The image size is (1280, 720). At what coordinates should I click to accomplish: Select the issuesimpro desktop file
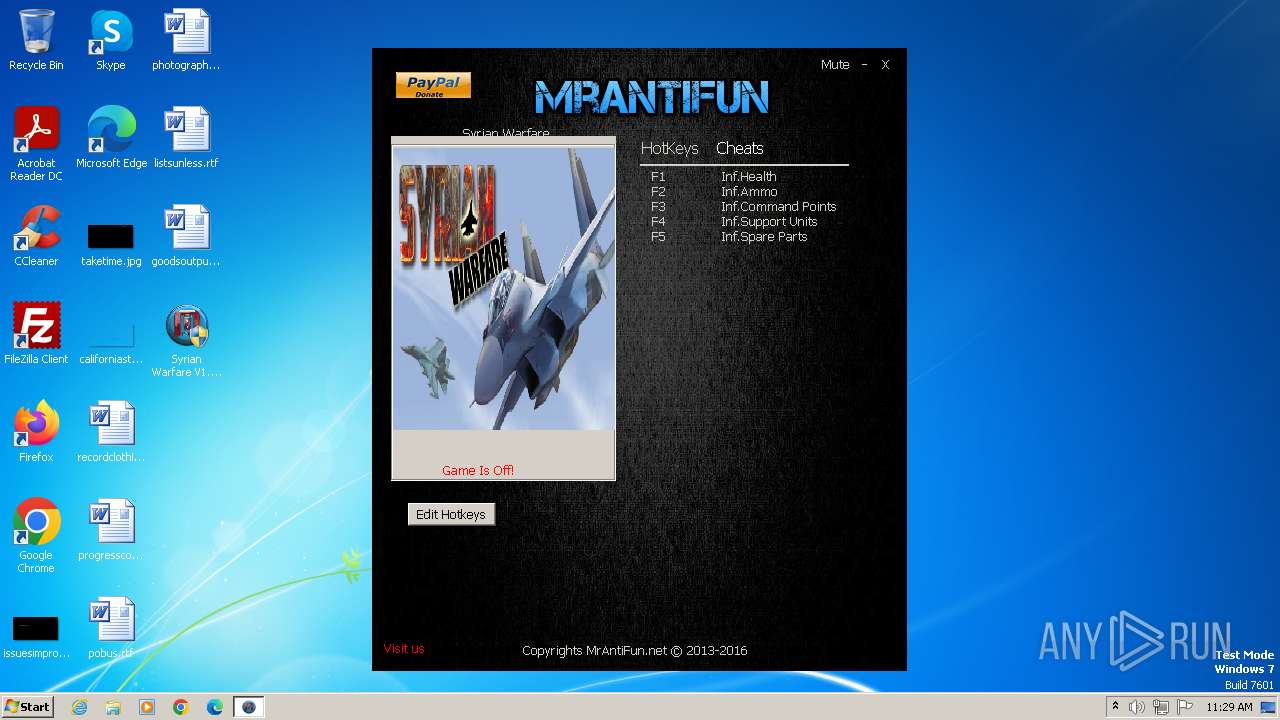pos(36,635)
